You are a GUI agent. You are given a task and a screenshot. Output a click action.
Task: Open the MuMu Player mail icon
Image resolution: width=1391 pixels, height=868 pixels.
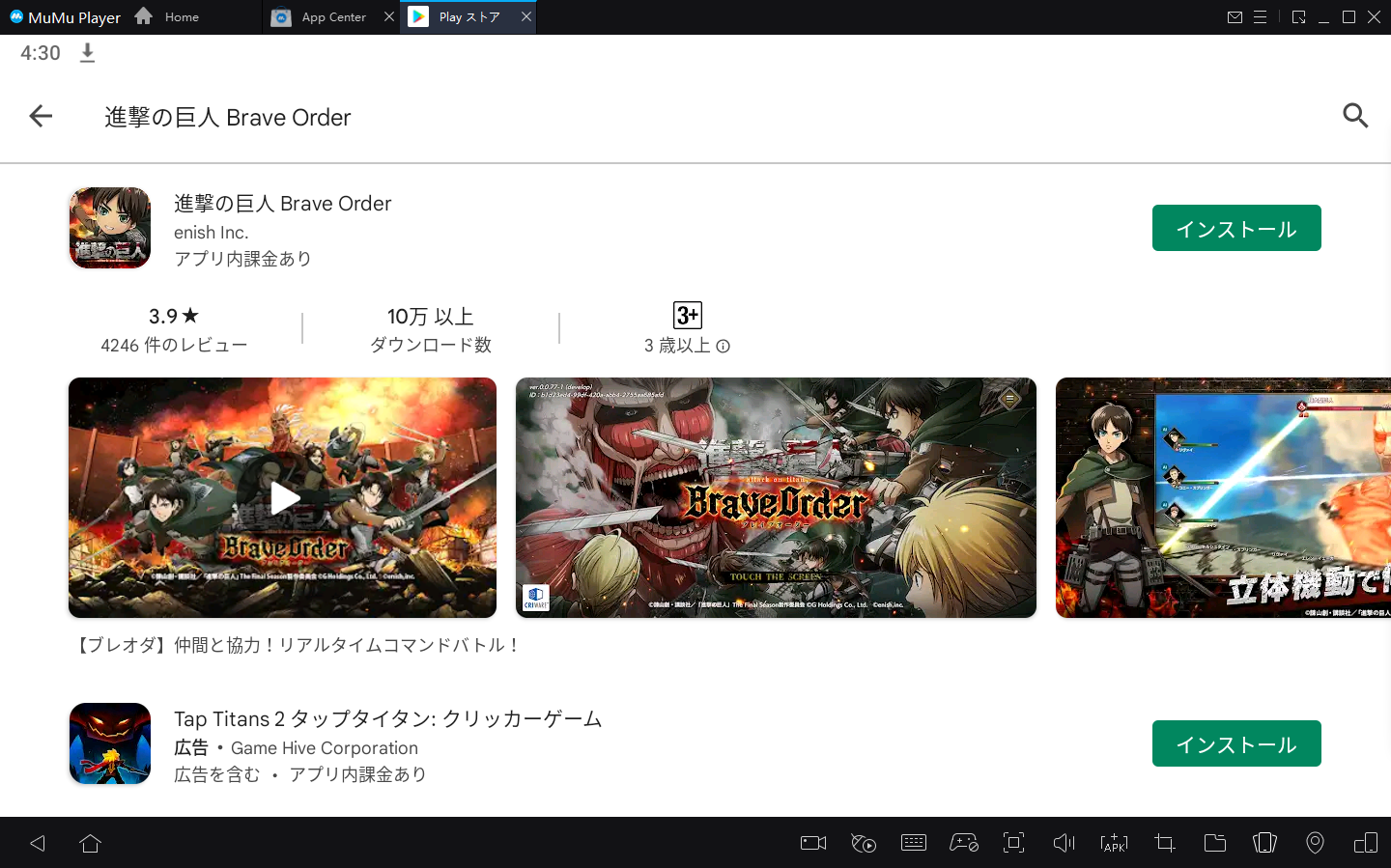1235,17
